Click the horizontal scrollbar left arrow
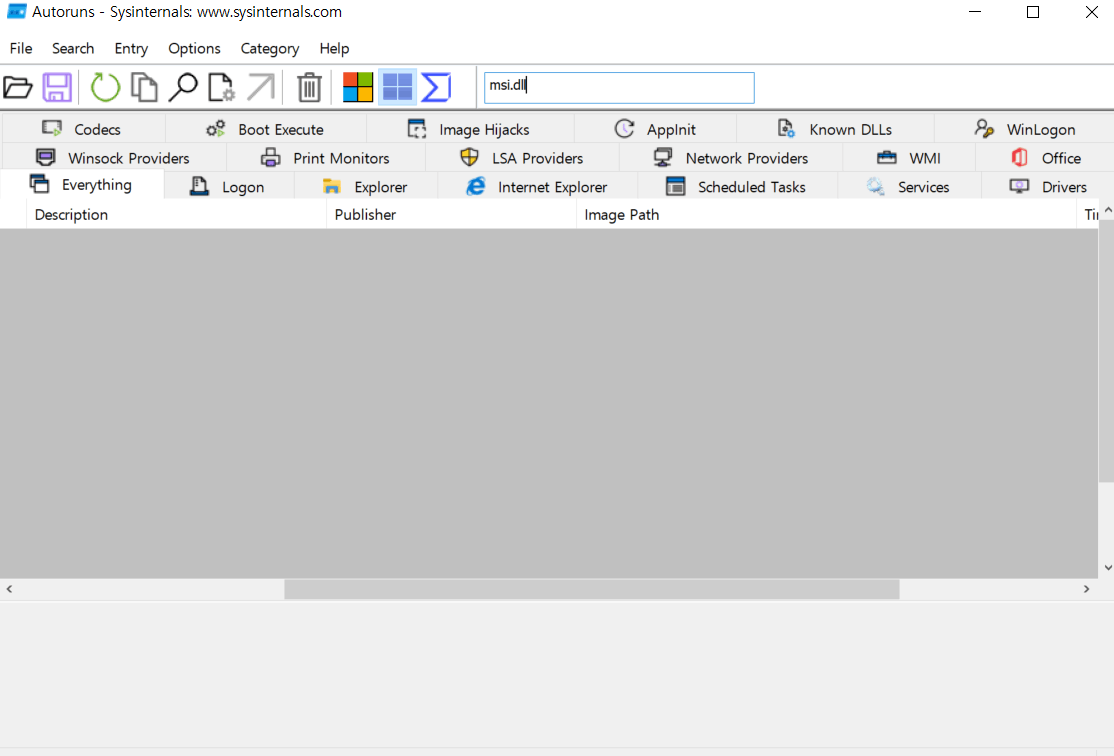This screenshot has width=1114, height=756. click(9, 589)
